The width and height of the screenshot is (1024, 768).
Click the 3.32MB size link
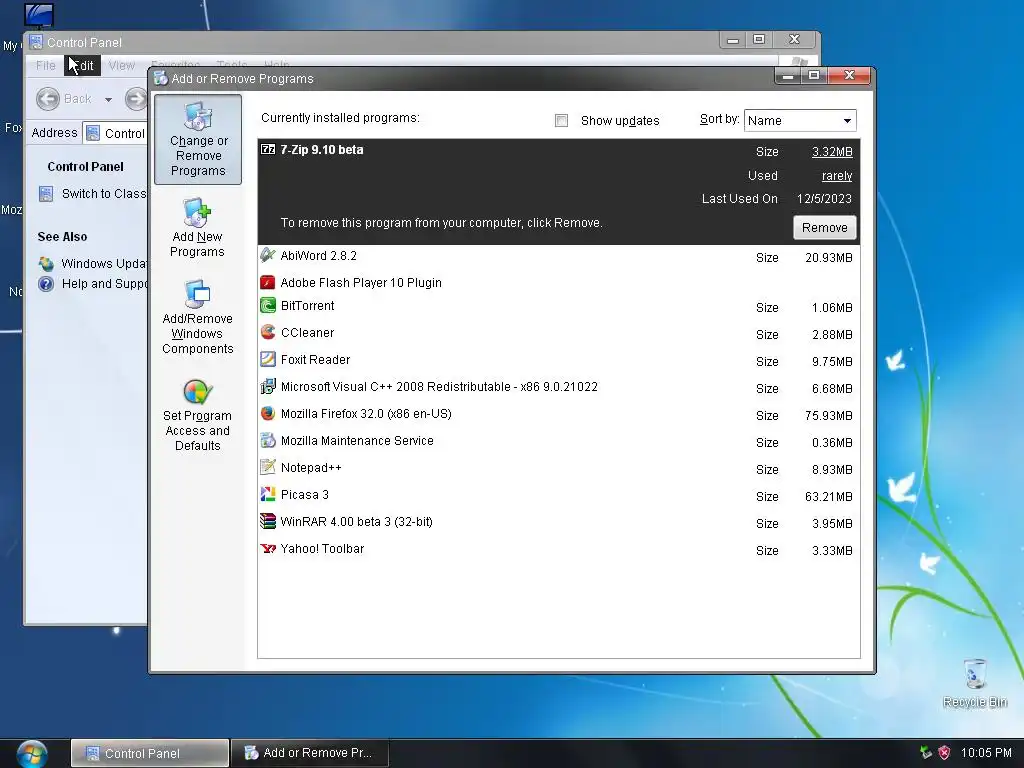tap(832, 152)
